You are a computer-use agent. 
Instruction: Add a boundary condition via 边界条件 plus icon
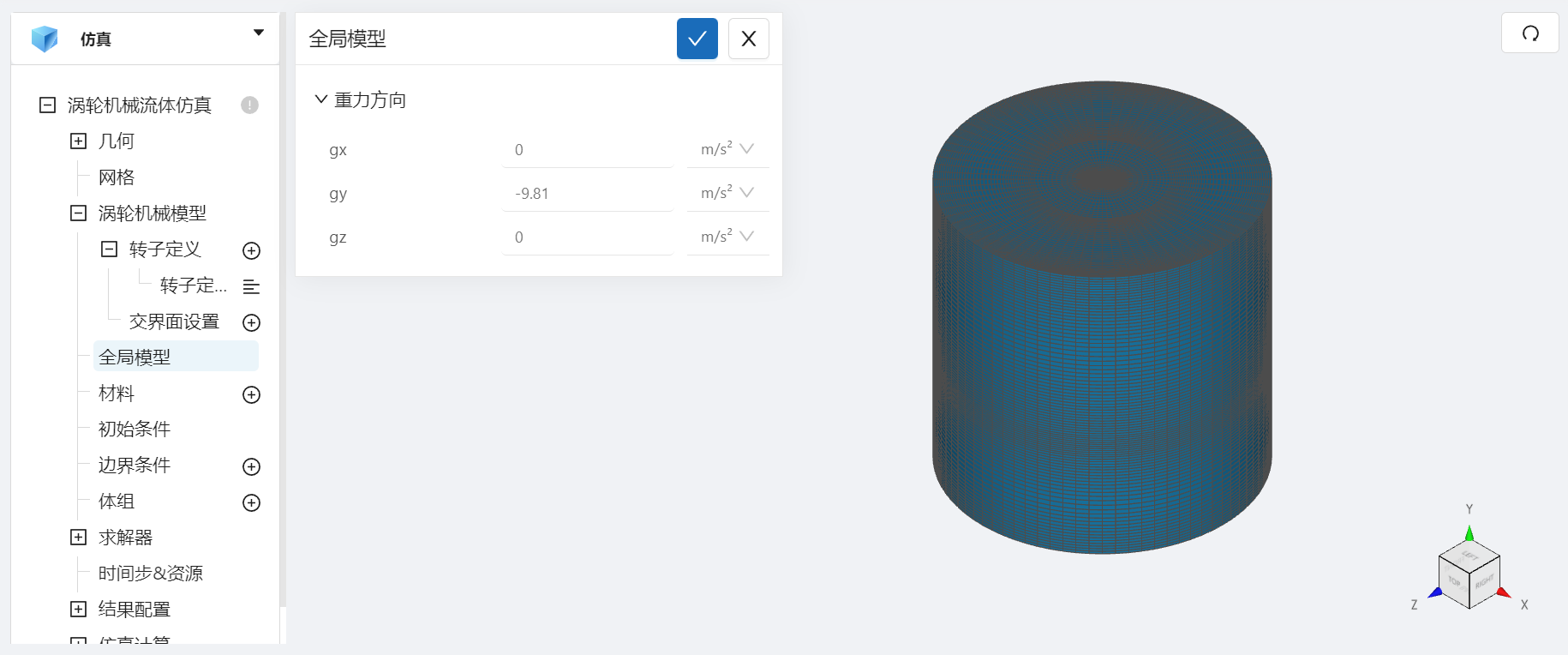coord(251,466)
